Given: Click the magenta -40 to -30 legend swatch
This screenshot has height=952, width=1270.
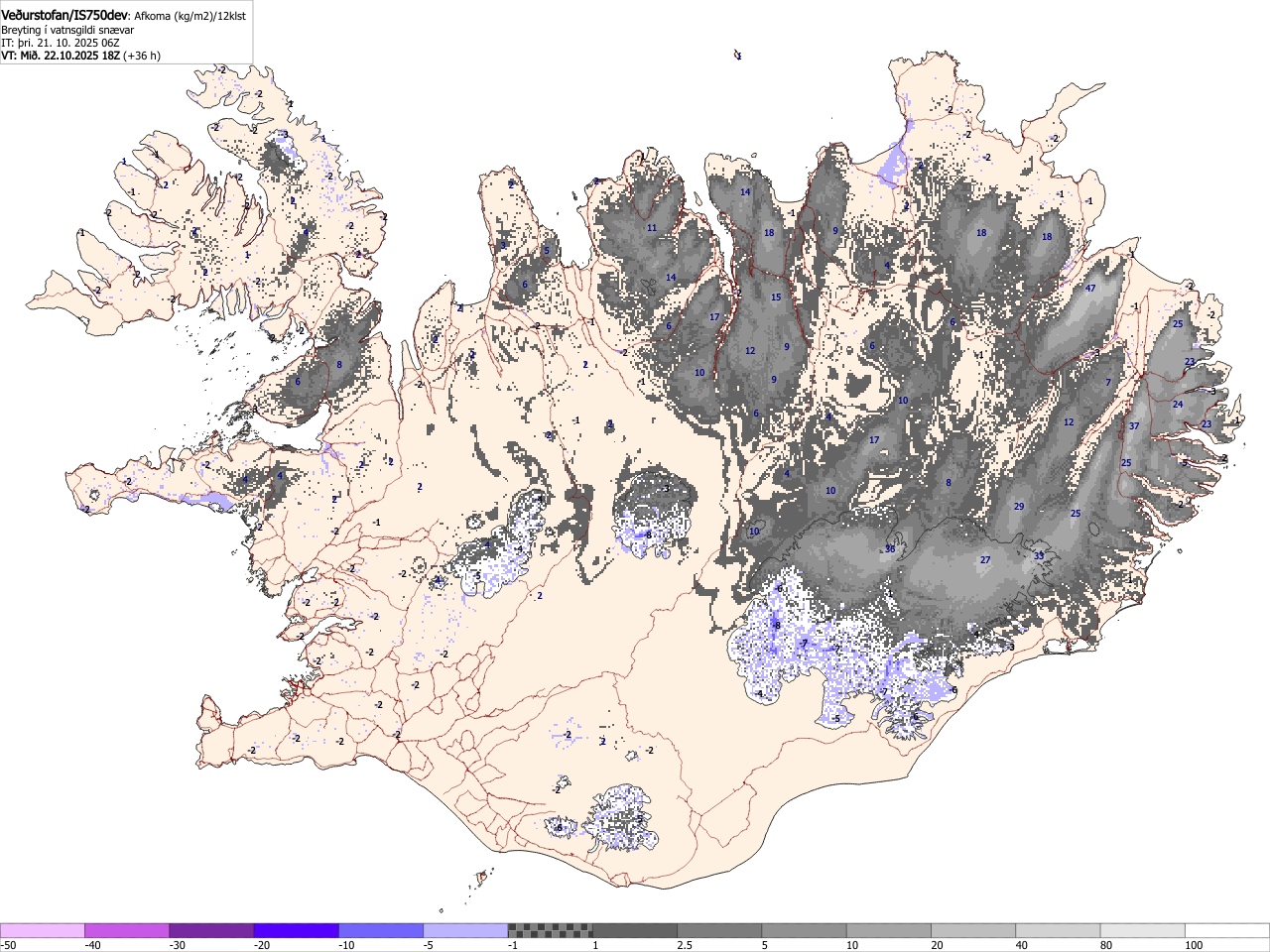Looking at the screenshot, I should [127, 930].
